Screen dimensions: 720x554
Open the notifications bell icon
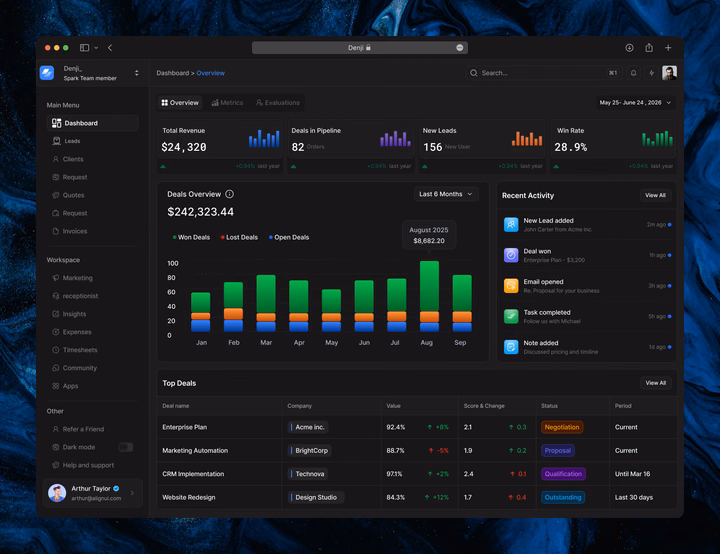633,73
